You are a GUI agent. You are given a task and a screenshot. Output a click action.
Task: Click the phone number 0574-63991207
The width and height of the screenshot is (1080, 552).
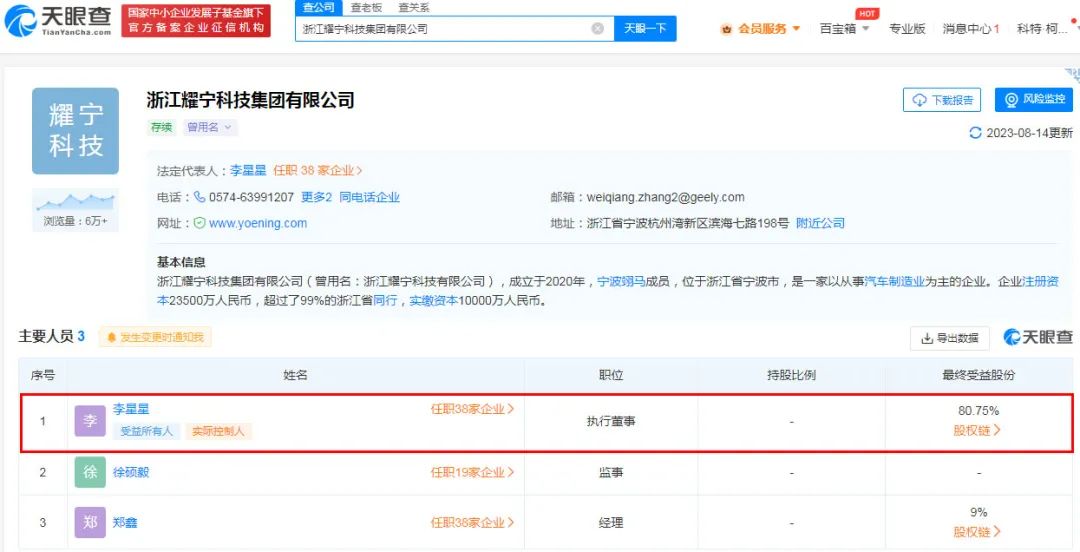251,197
